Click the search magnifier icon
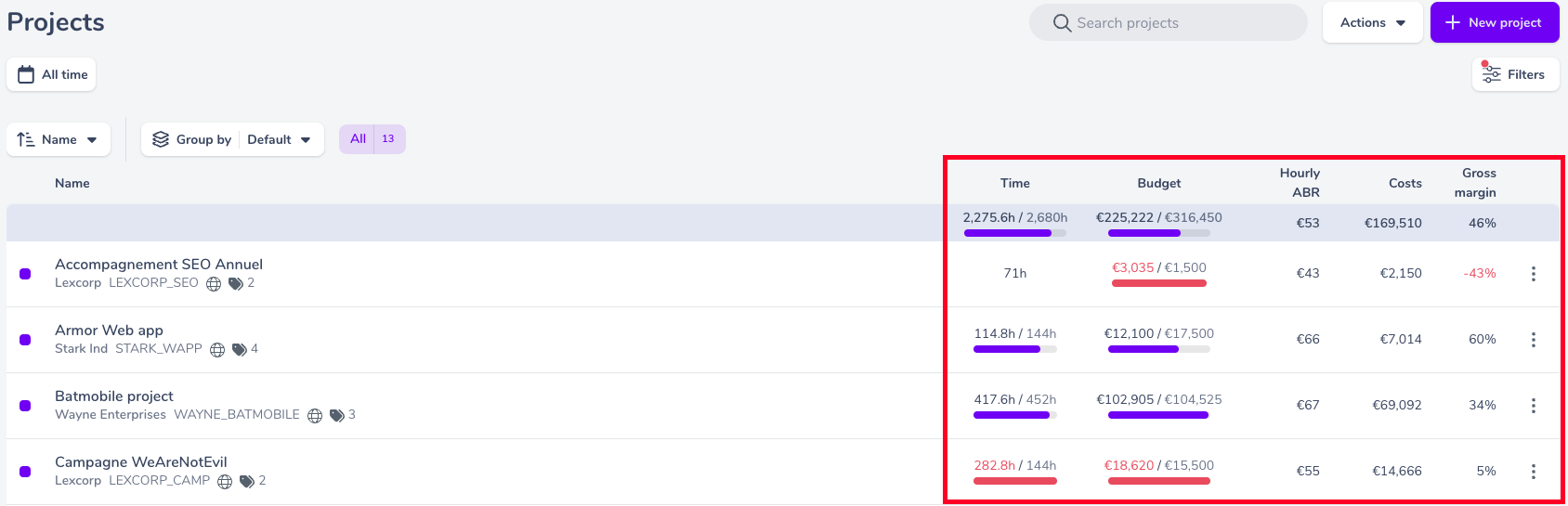The height and width of the screenshot is (506, 1568). [1062, 22]
